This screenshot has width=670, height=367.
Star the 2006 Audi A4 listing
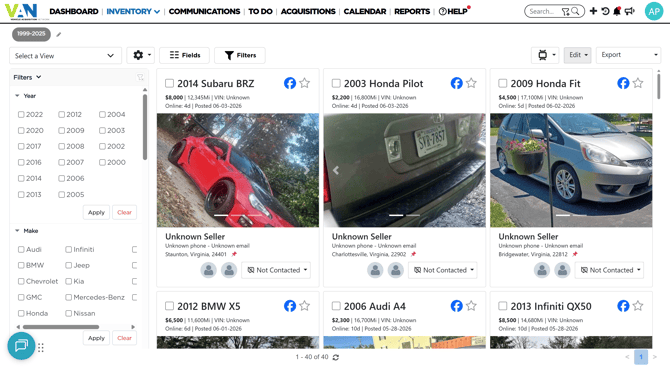pos(471,306)
